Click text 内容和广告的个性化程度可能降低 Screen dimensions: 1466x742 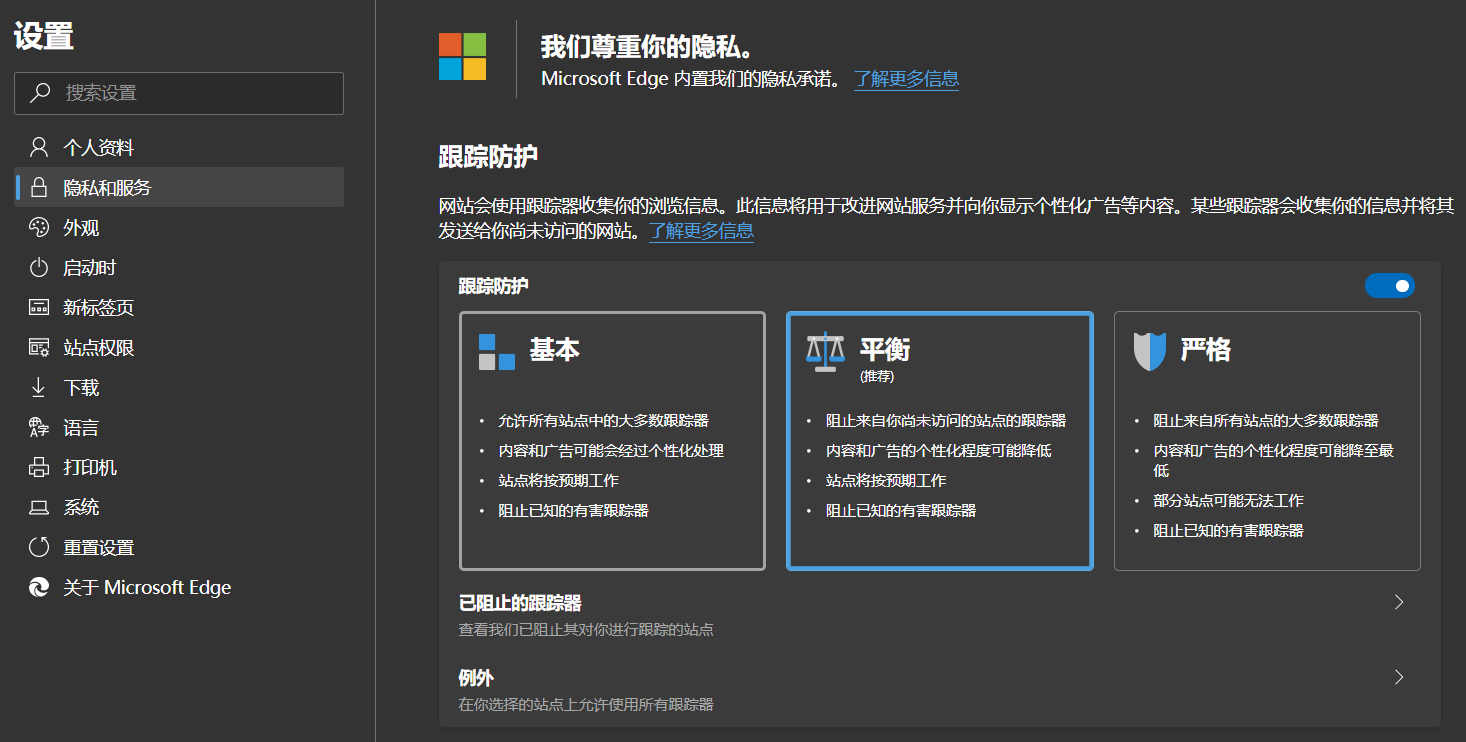click(938, 451)
